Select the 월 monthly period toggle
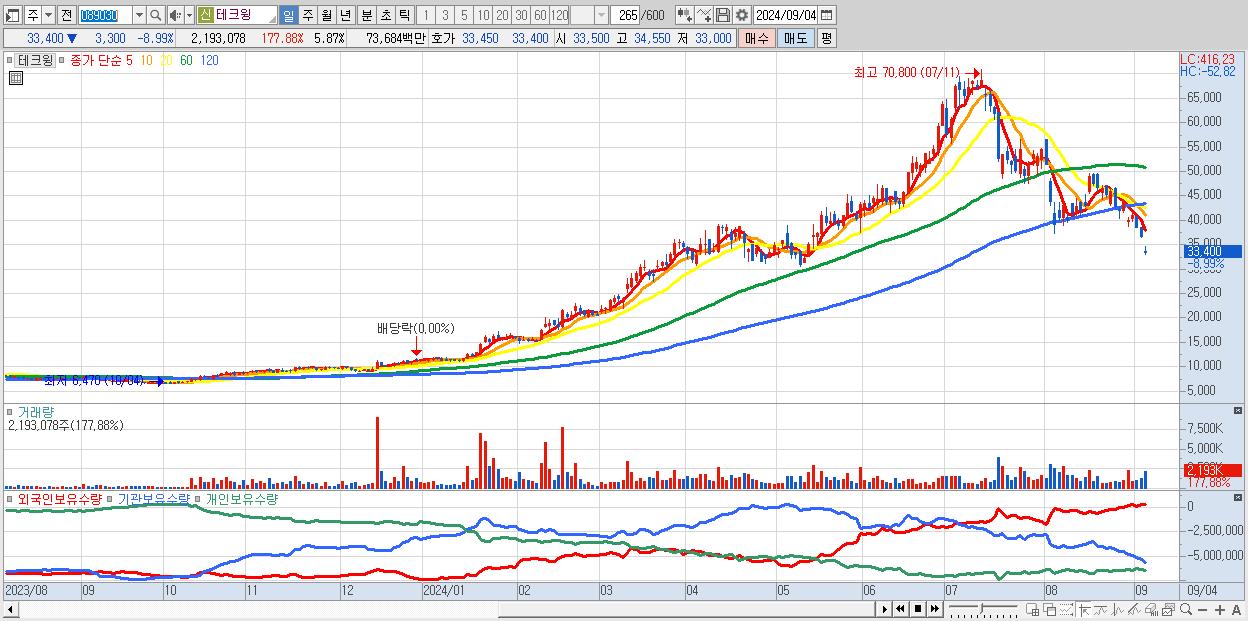The image size is (1248, 621). 326,15
